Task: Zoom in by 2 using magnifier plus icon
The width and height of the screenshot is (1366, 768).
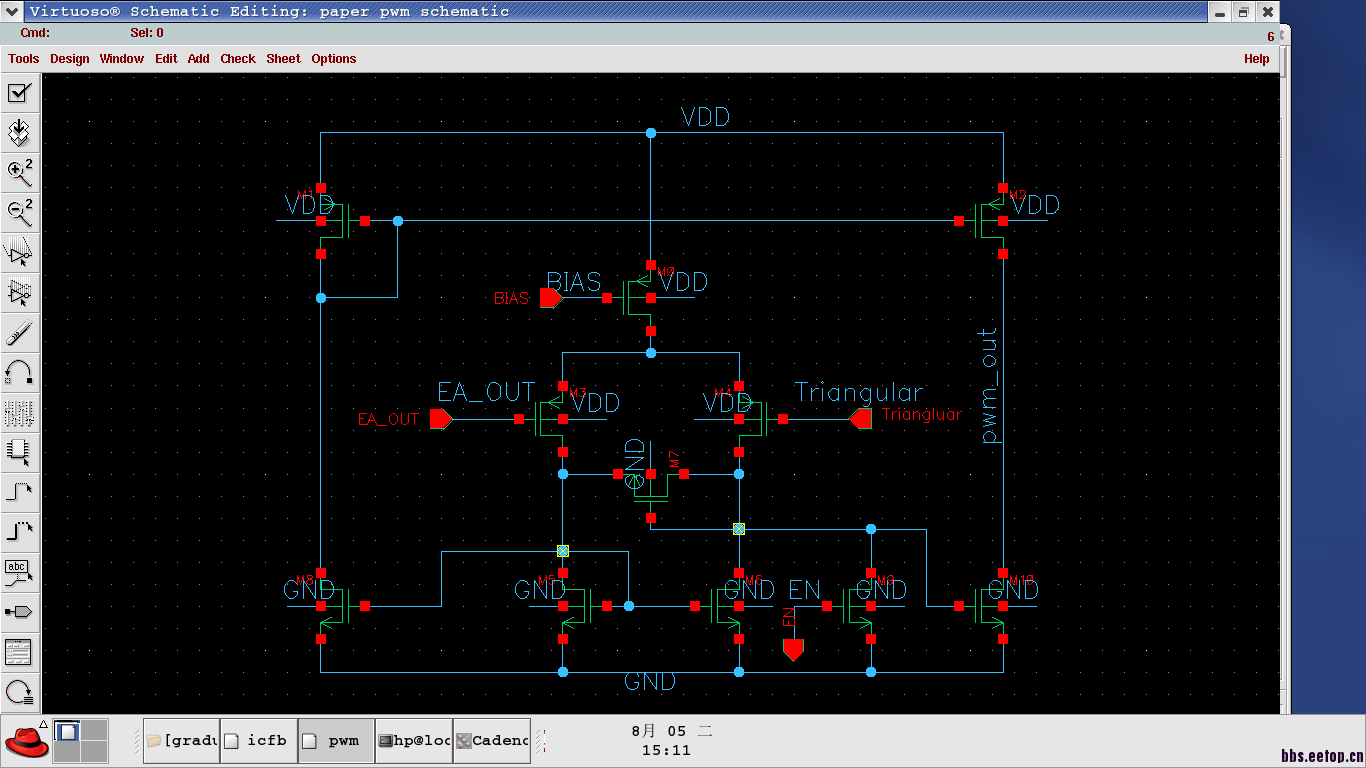Action: pyautogui.click(x=19, y=172)
